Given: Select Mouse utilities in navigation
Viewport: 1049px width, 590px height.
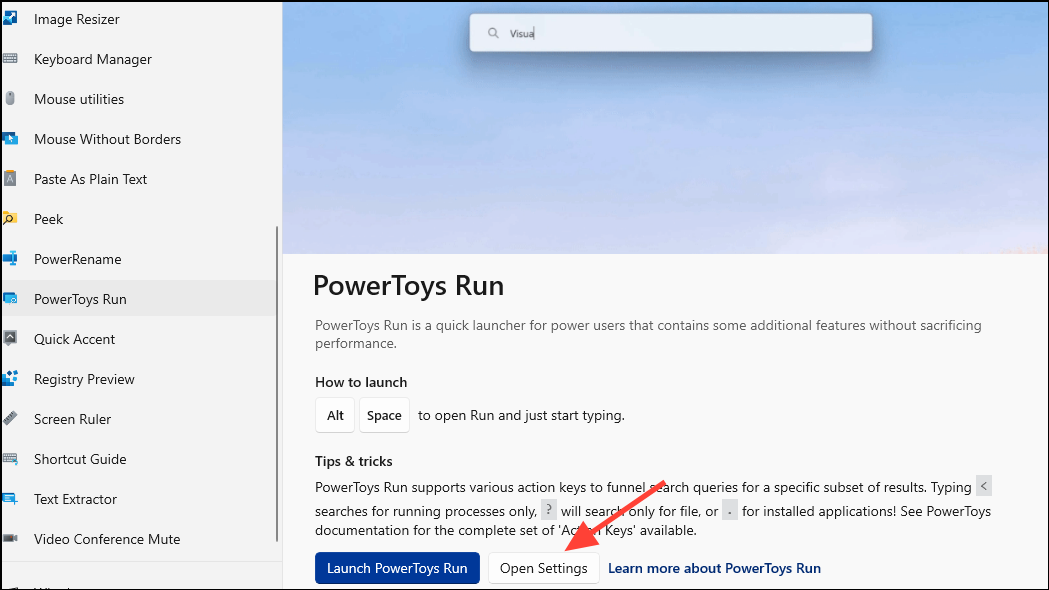Looking at the screenshot, I should 139,99.
